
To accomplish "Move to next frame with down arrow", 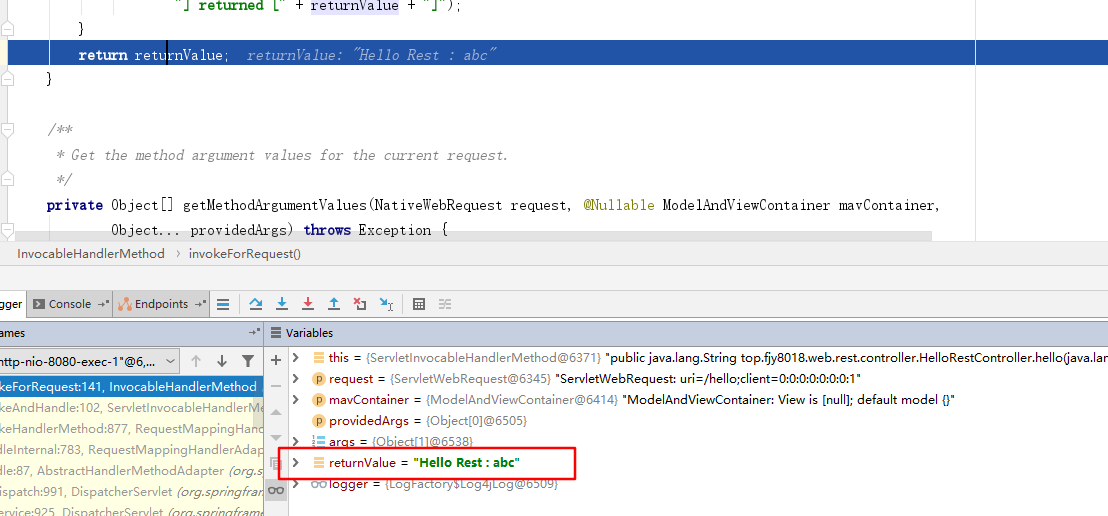I will coord(222,361).
